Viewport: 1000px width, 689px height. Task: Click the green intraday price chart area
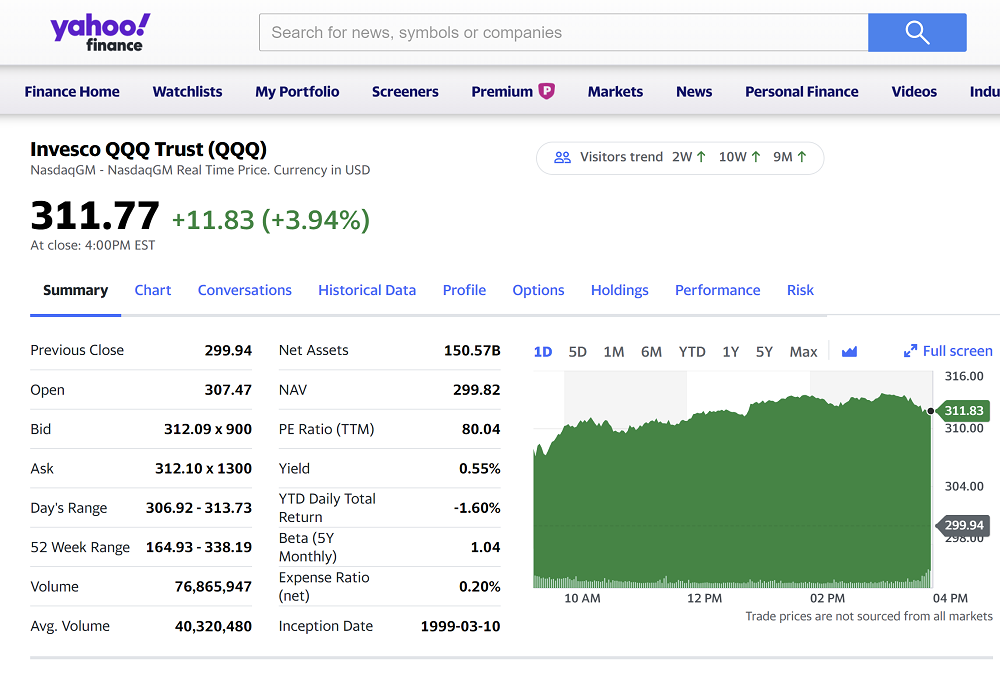coord(732,491)
